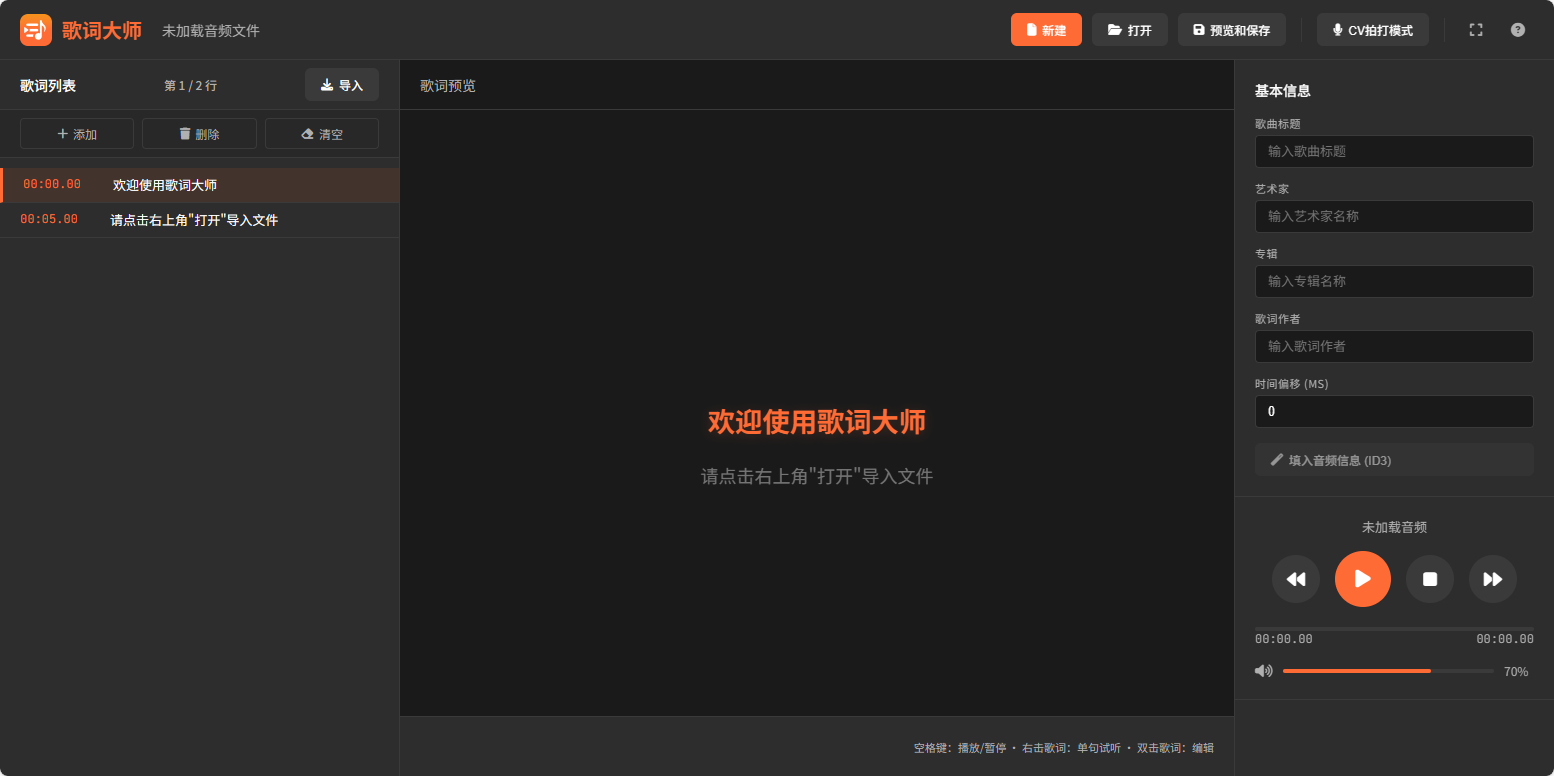Image resolution: width=1554 pixels, height=776 pixels.
Task: Add a lyric line with 添加
Action: click(x=77, y=134)
